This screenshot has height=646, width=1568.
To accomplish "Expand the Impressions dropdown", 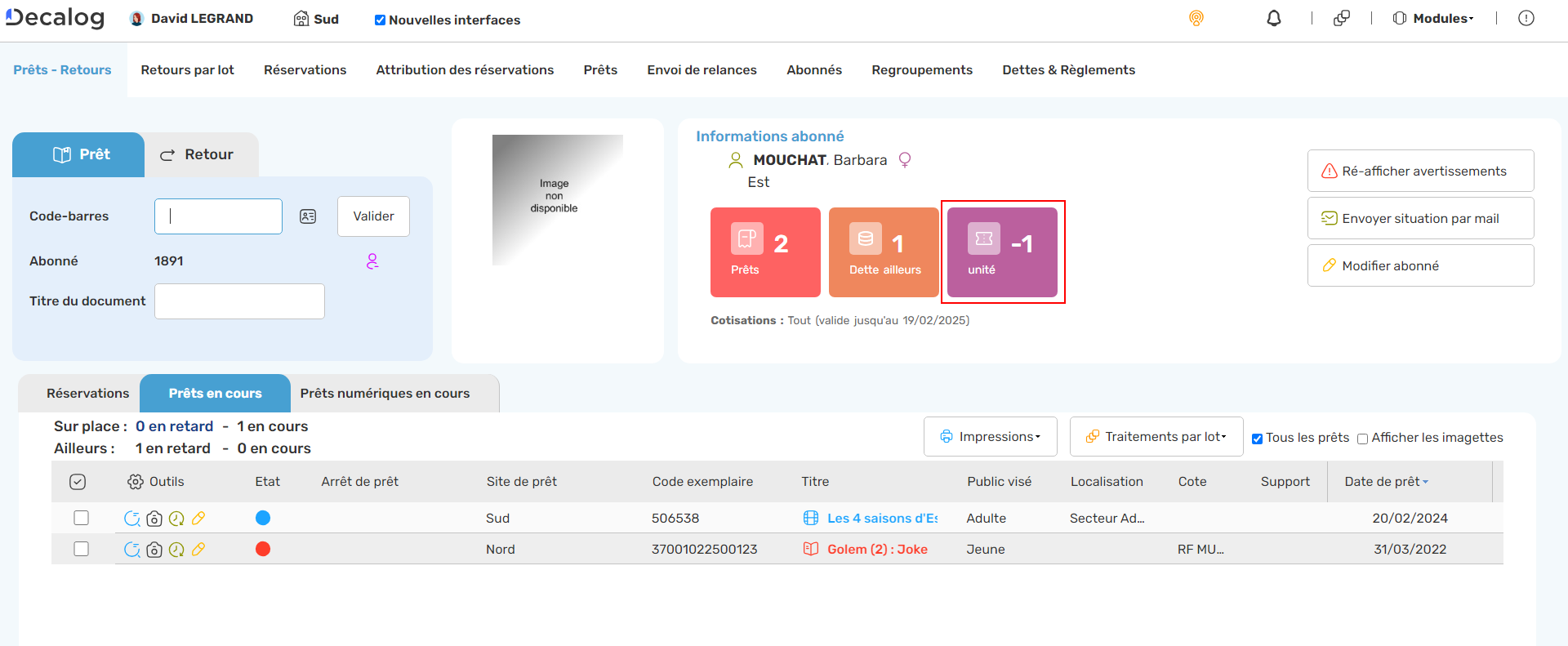I will pos(990,437).
